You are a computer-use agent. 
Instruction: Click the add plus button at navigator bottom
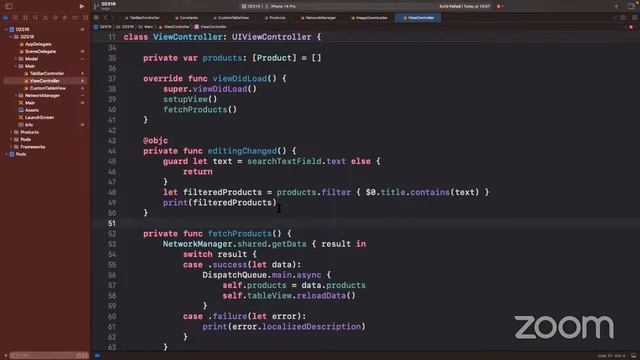click(x=5, y=356)
